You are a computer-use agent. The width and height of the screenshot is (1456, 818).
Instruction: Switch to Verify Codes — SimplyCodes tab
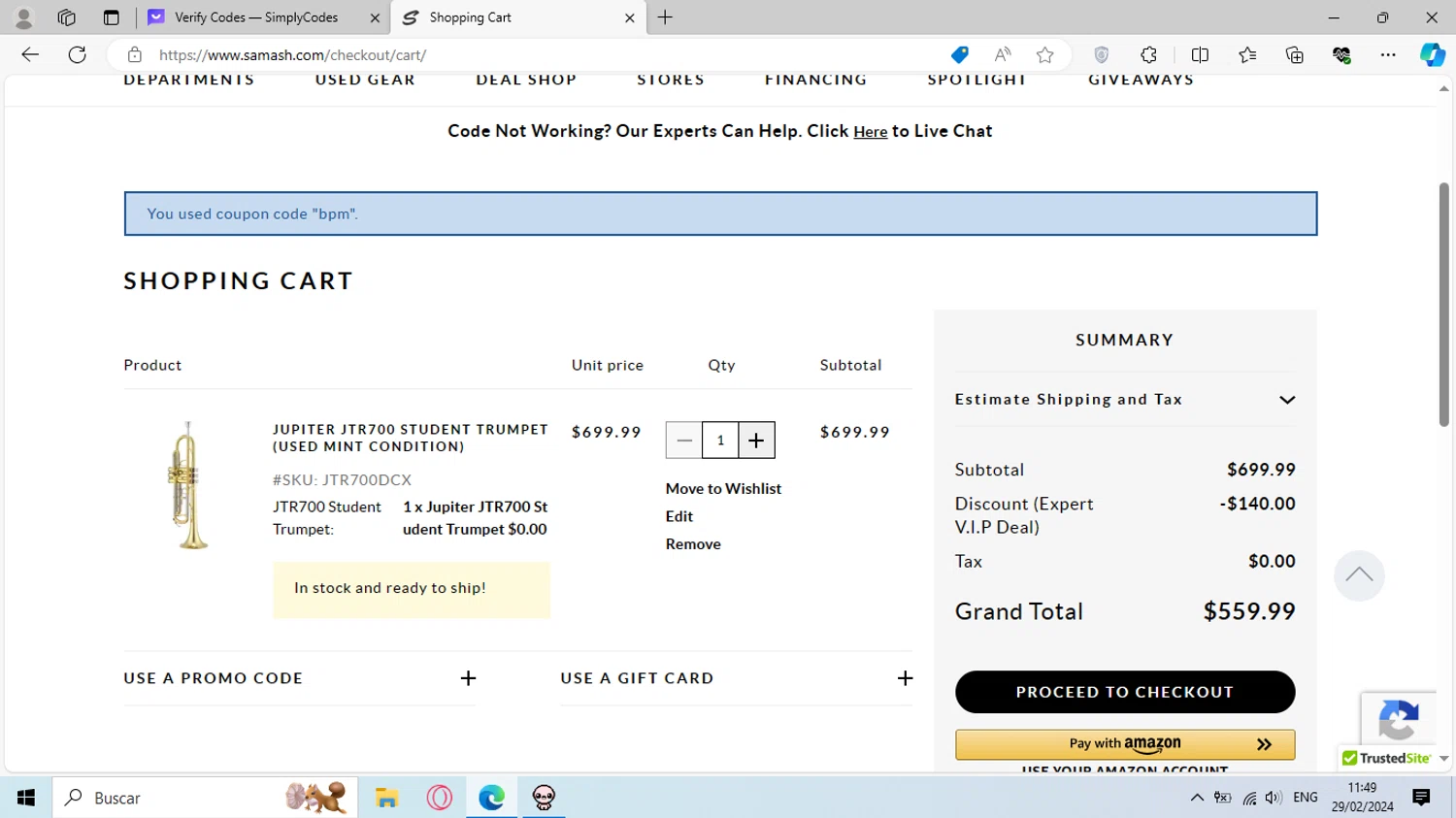point(262,17)
